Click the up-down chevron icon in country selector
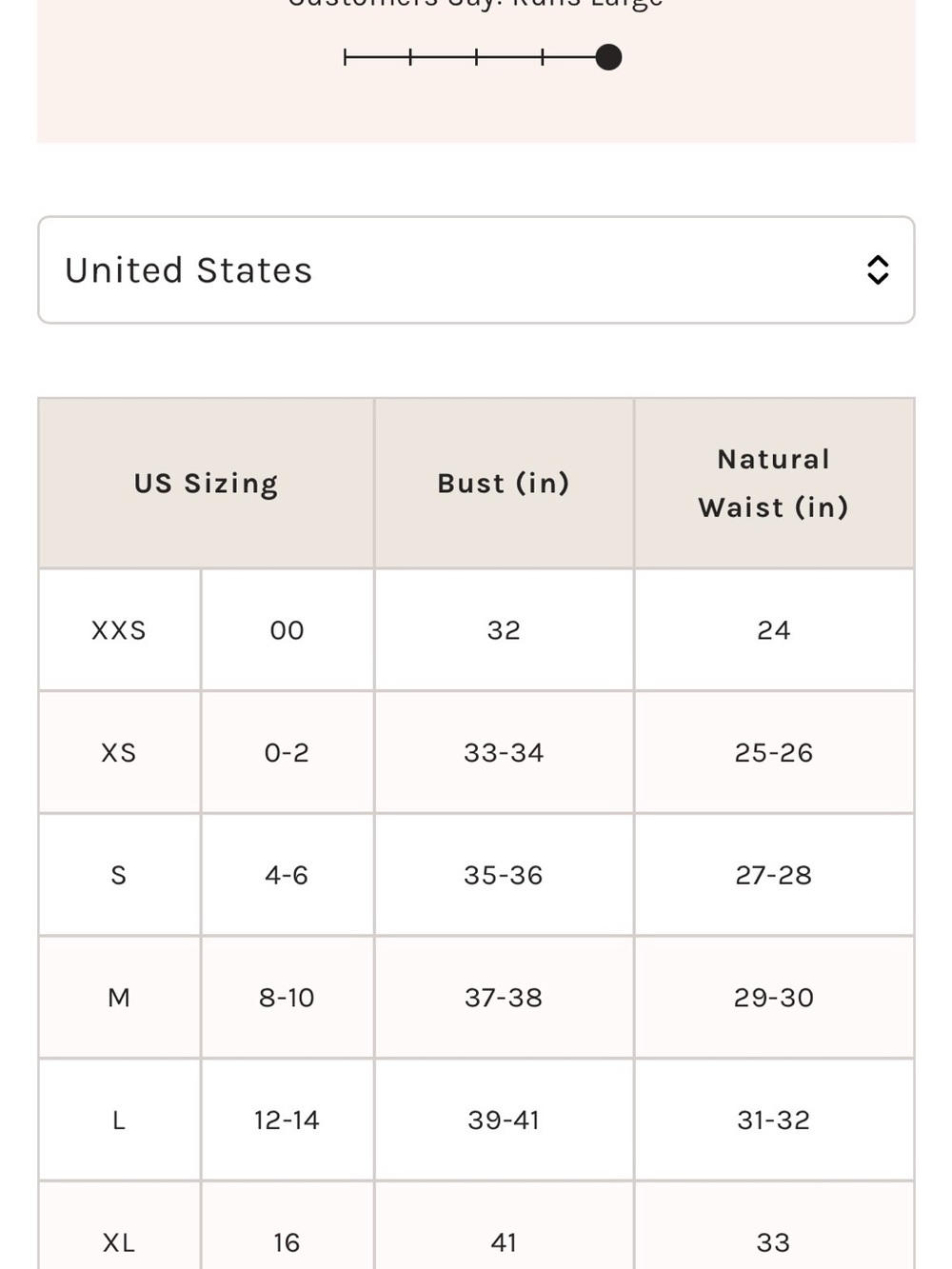Viewport: 952px width, 1269px height. point(878,270)
